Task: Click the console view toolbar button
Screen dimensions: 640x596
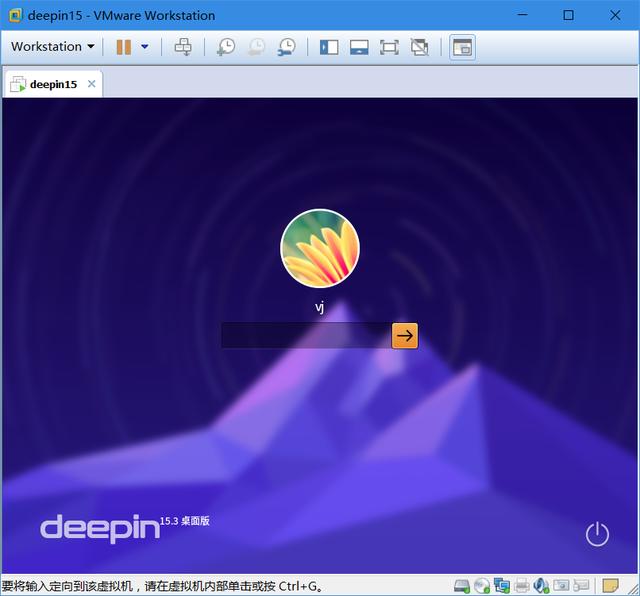Action: click(461, 47)
